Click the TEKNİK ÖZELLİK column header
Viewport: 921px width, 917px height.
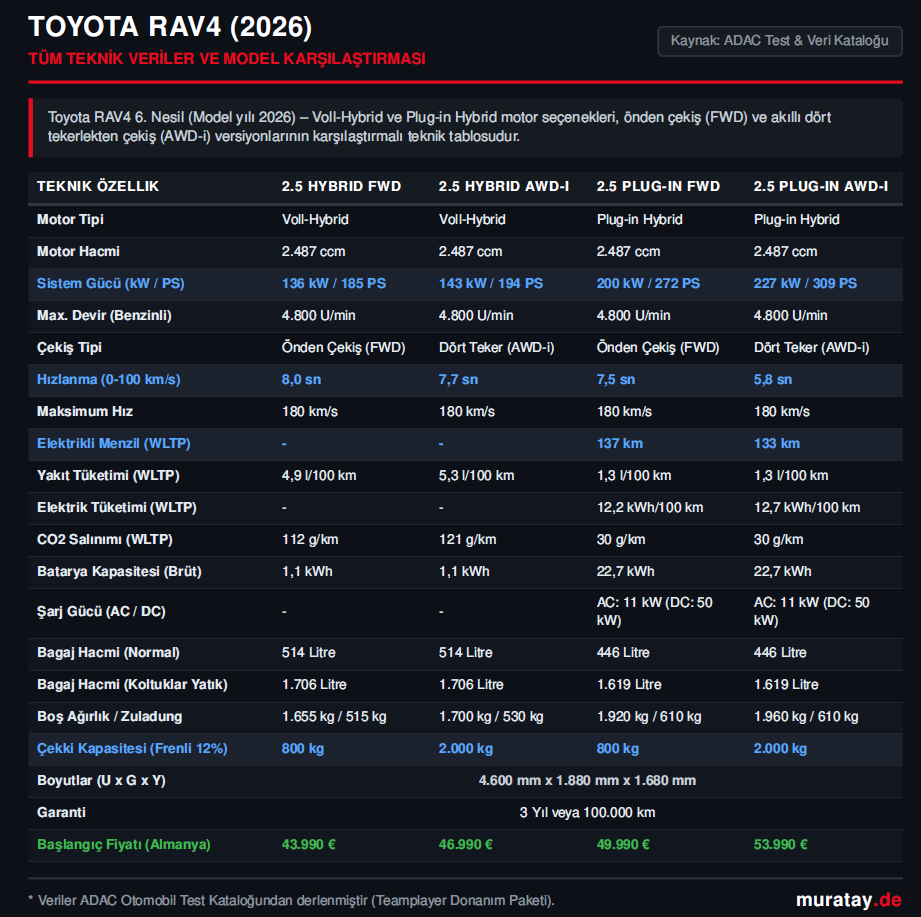(98, 186)
